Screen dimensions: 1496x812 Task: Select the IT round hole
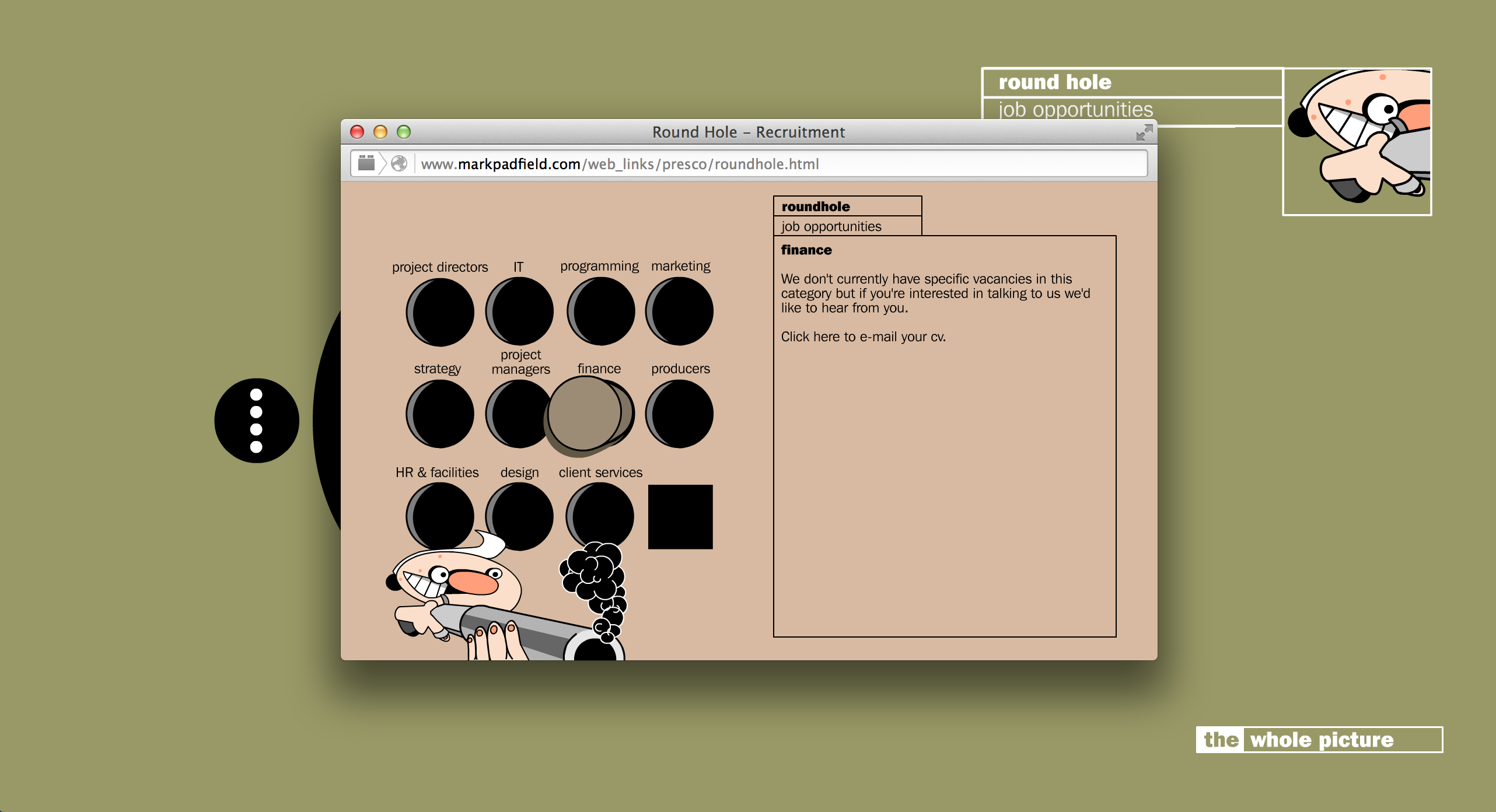click(x=520, y=311)
